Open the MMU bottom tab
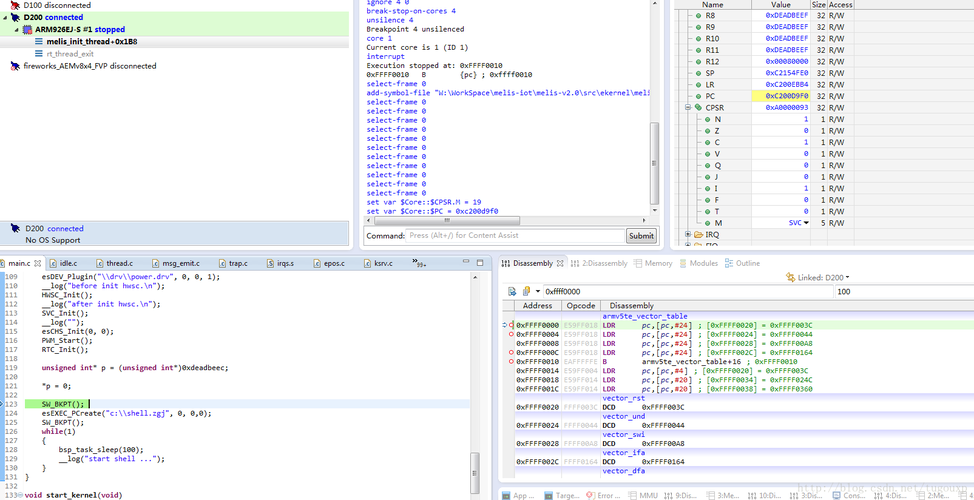The width and height of the screenshot is (974, 500). coord(641,495)
